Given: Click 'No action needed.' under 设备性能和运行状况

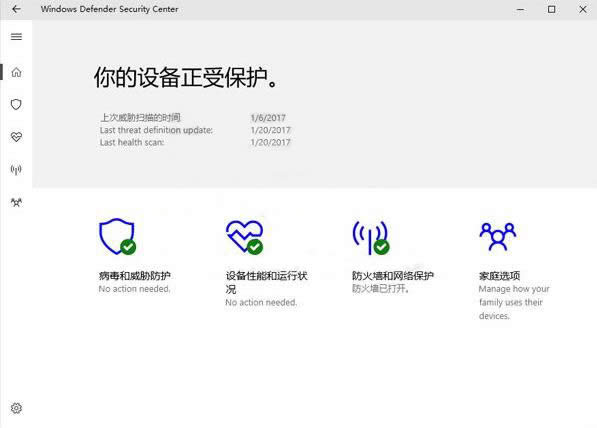Looking at the screenshot, I should click(x=261, y=302).
